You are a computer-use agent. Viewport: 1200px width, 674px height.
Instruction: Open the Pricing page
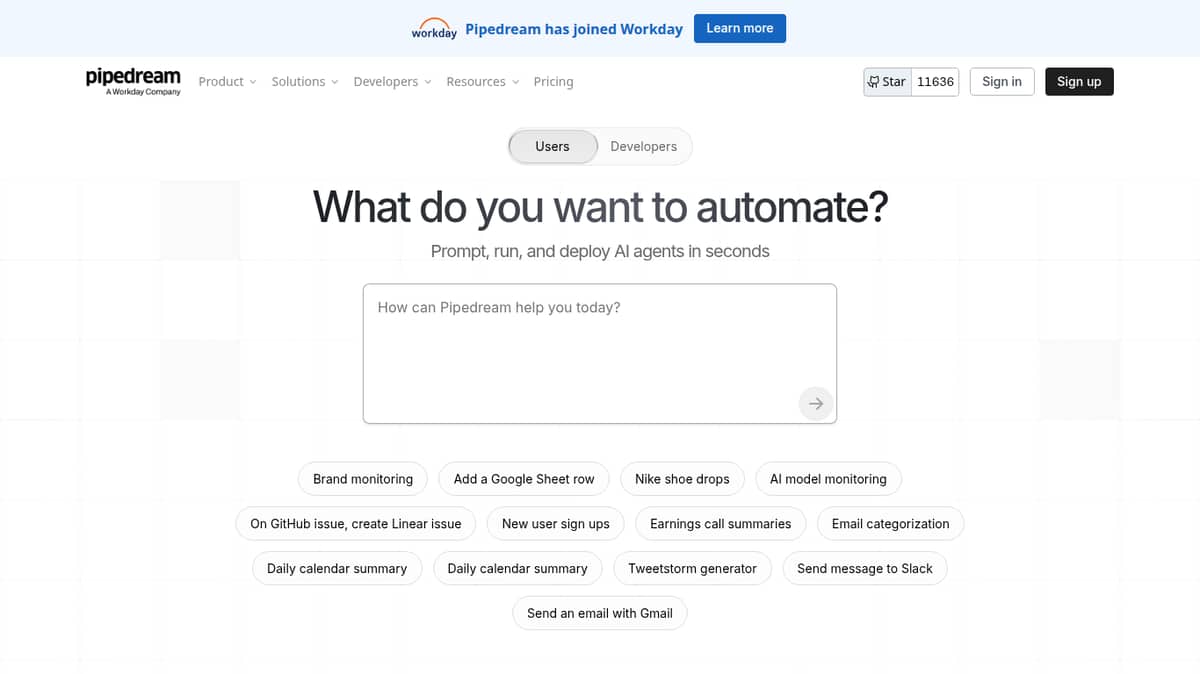tap(553, 82)
